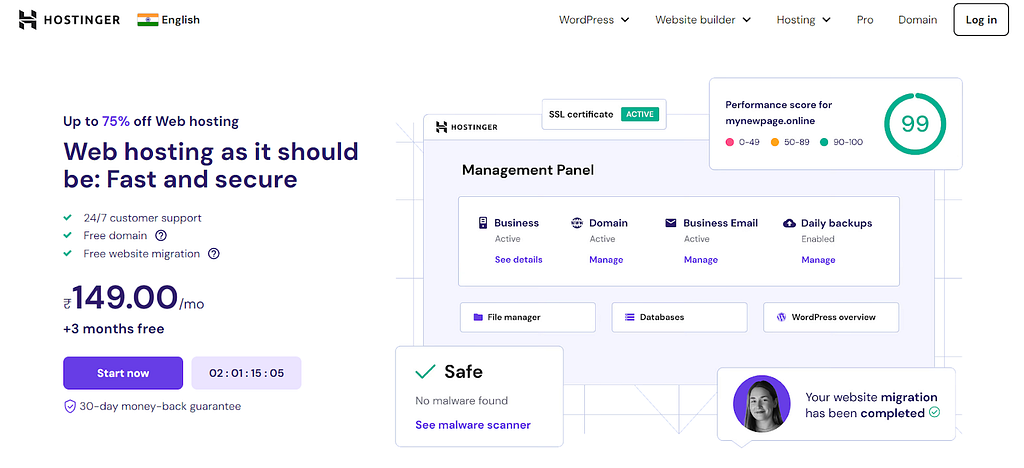Click the 30-day money-back guarantee text

(x=160, y=406)
